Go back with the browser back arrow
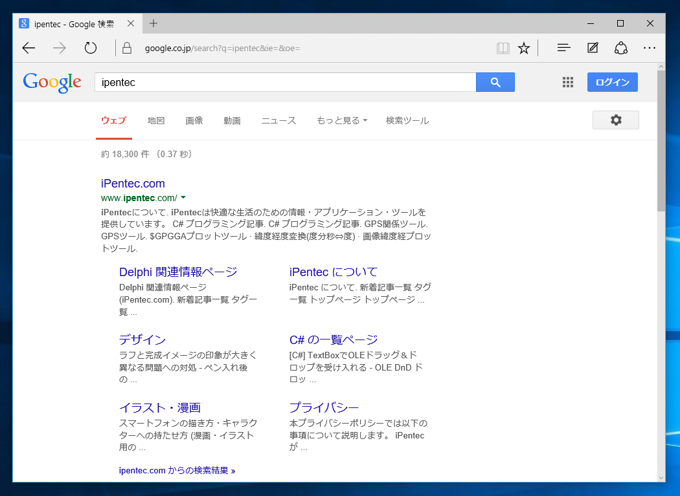 (x=29, y=48)
